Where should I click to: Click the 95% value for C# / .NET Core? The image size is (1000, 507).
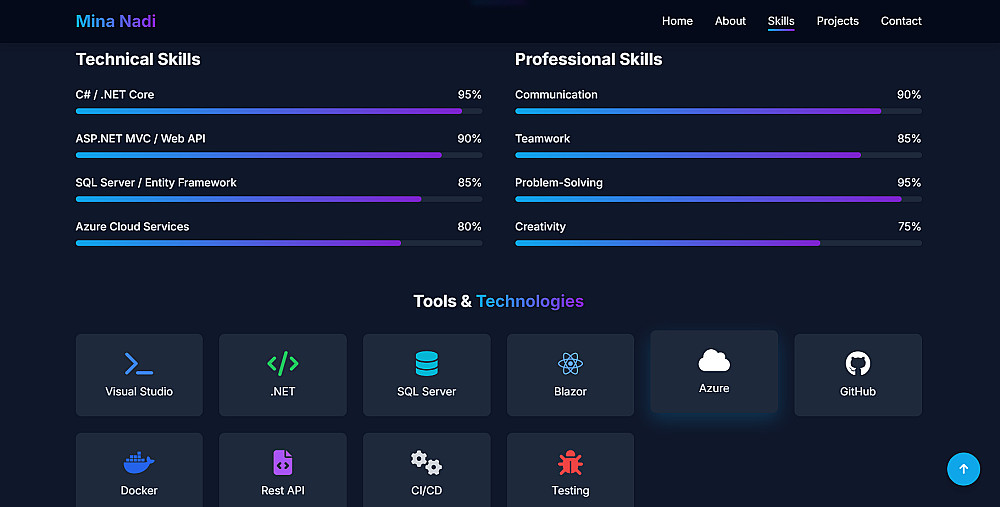pos(469,94)
